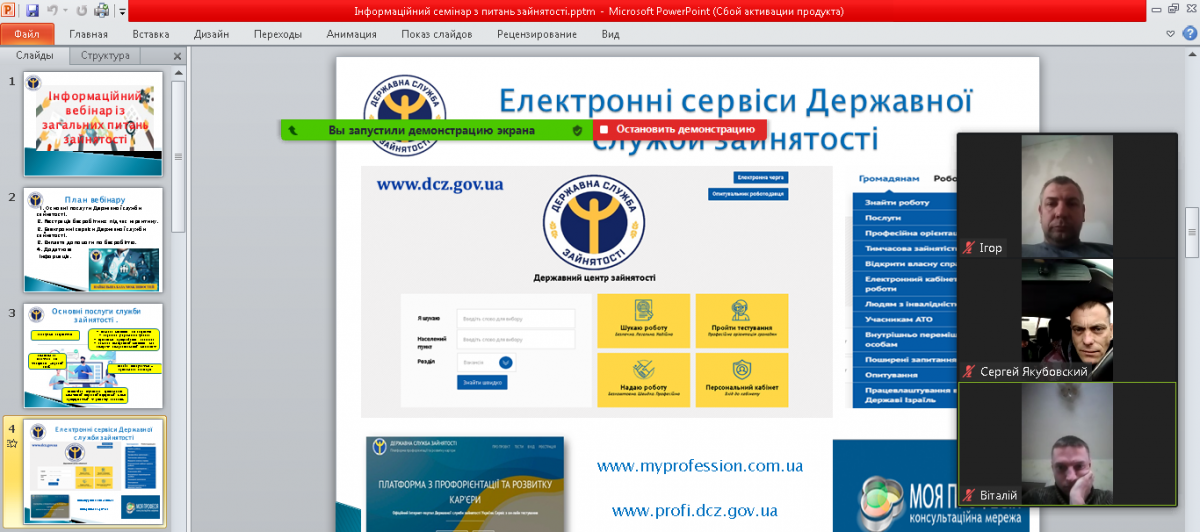
Task: Click the Save icon in quick access toolbar
Action: tap(32, 11)
